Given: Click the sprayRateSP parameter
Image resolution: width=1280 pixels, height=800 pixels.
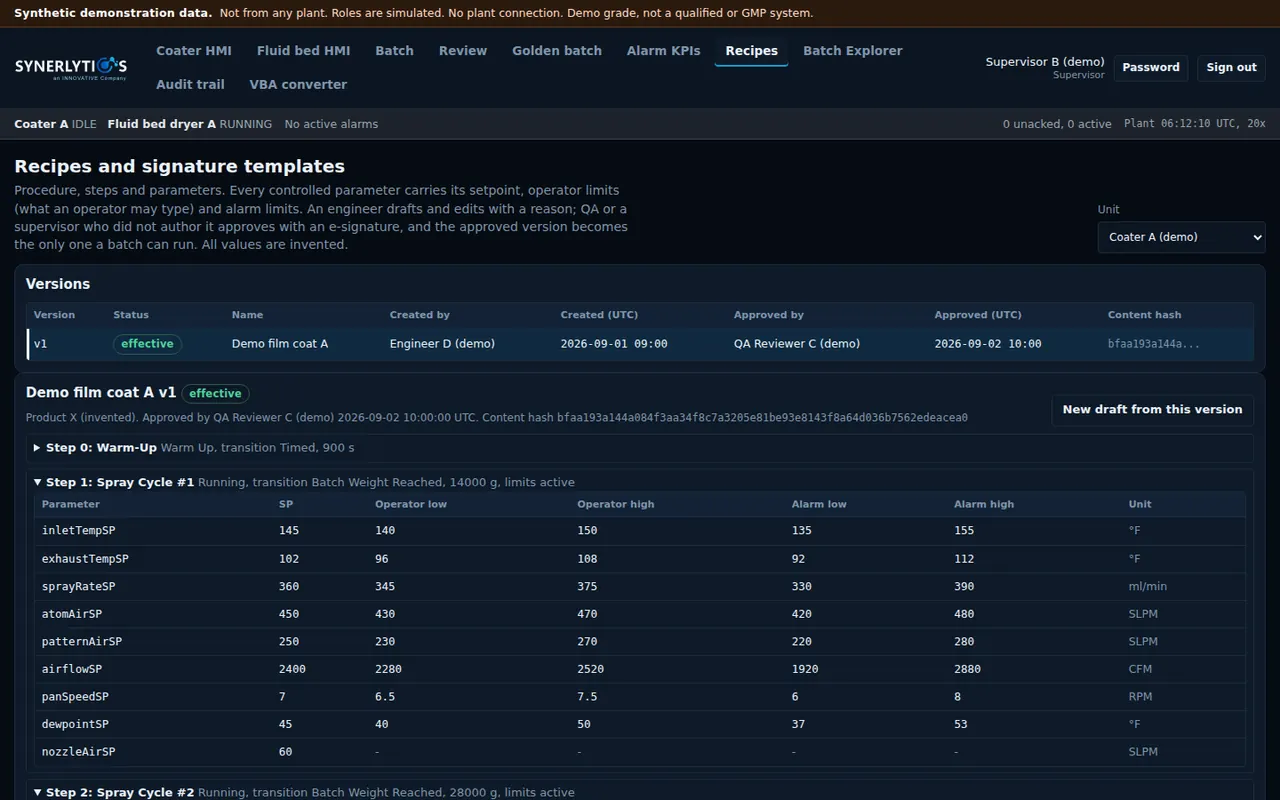Looking at the screenshot, I should click(78, 587).
